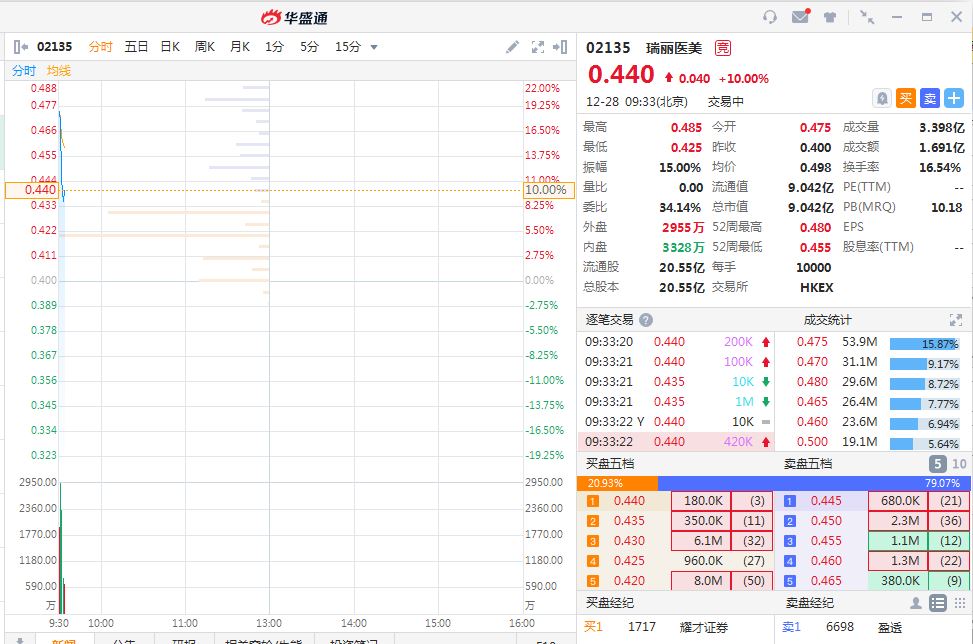Select the pencil drawing tool
Viewport: 973px width, 644px height.
[x=512, y=47]
